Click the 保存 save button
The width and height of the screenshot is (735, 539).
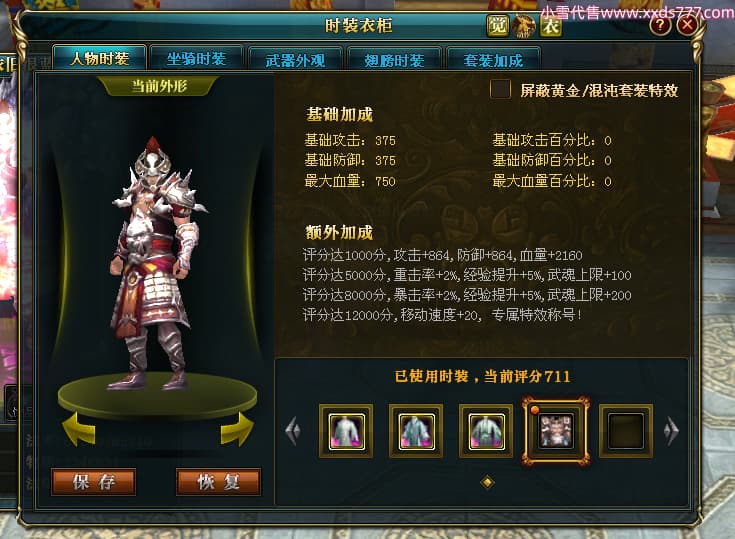pos(93,481)
